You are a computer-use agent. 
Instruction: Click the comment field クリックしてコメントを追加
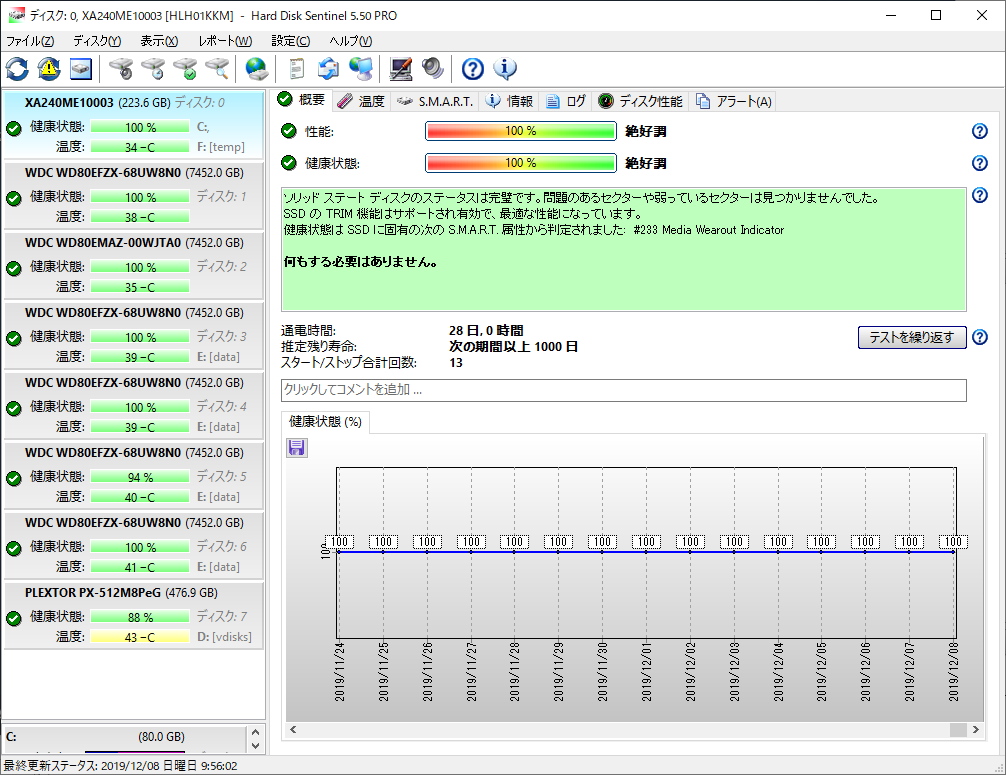coord(624,390)
